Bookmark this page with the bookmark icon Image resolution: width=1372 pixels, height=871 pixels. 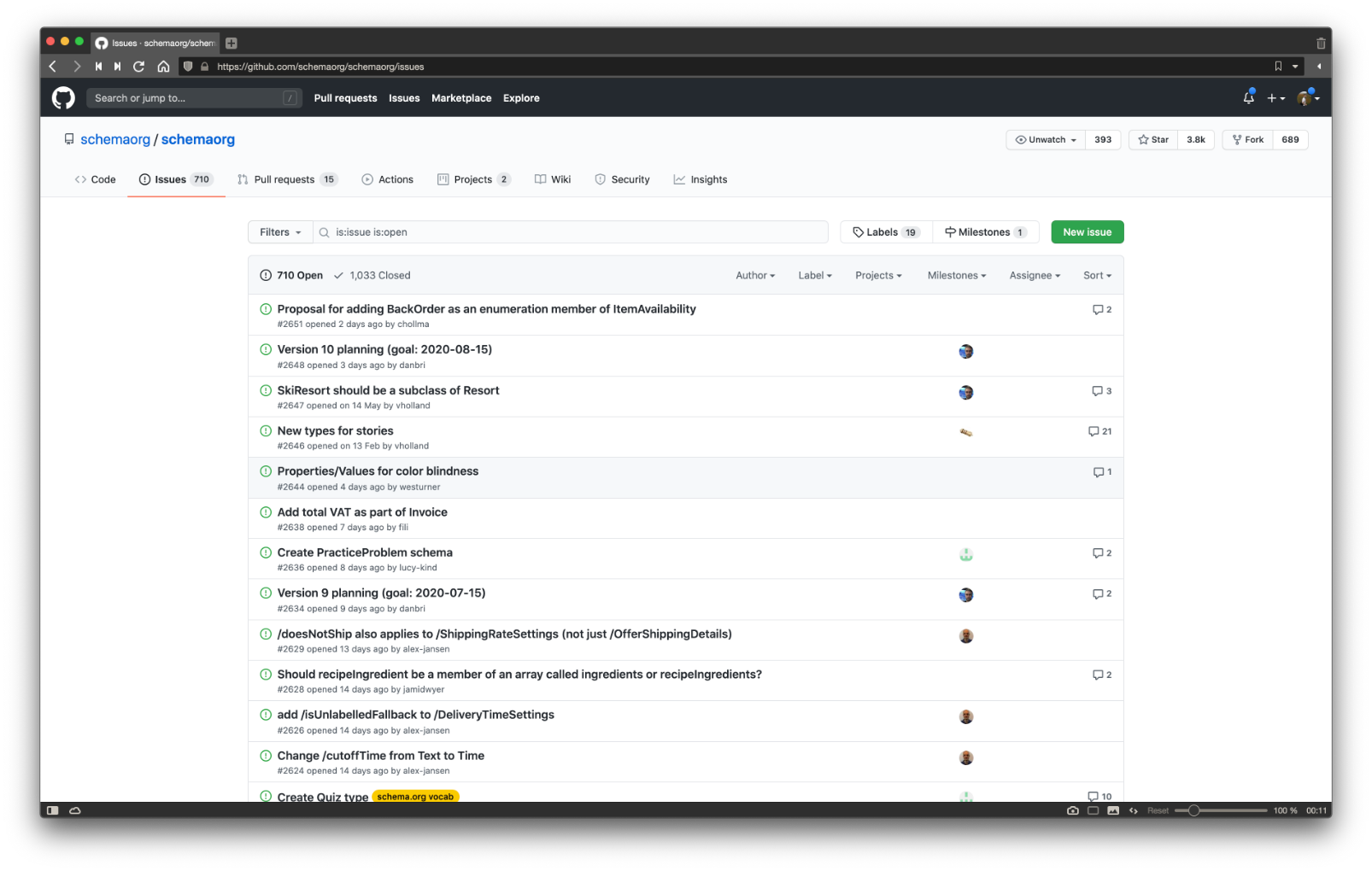point(1278,67)
